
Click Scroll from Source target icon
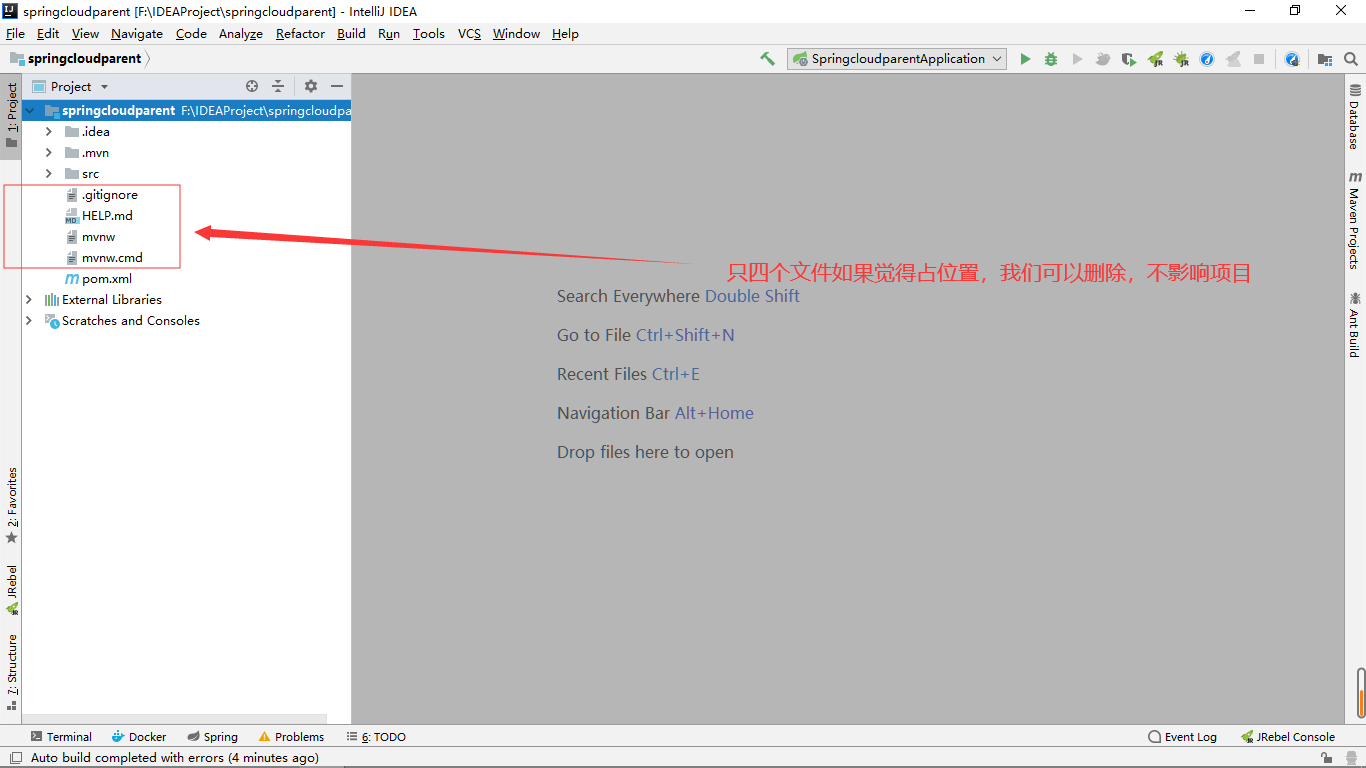[x=252, y=86]
